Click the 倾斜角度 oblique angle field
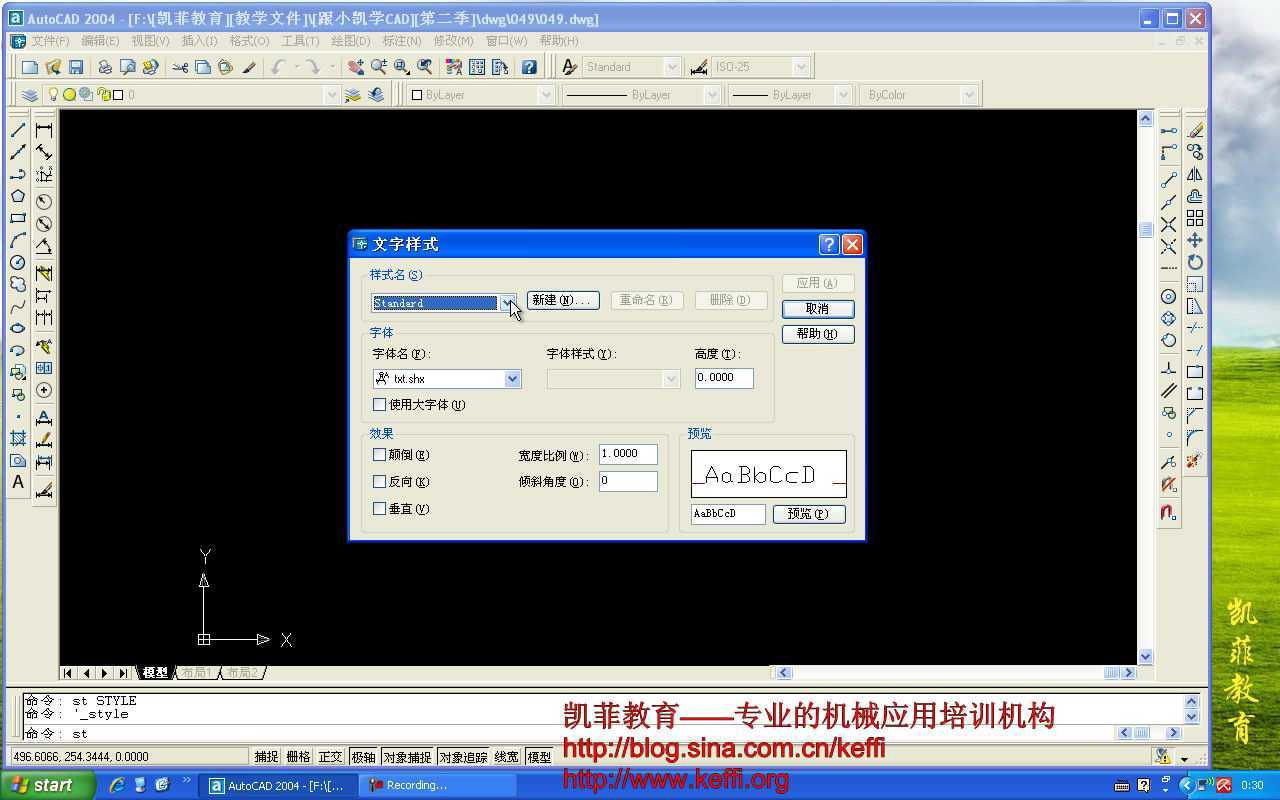1280x800 pixels. pos(628,481)
